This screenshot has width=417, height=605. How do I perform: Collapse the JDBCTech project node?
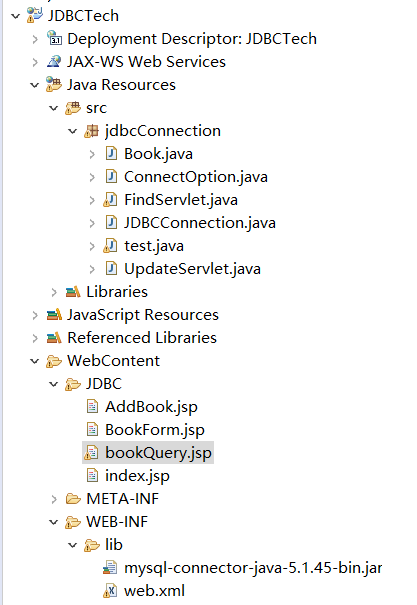click(x=15, y=16)
